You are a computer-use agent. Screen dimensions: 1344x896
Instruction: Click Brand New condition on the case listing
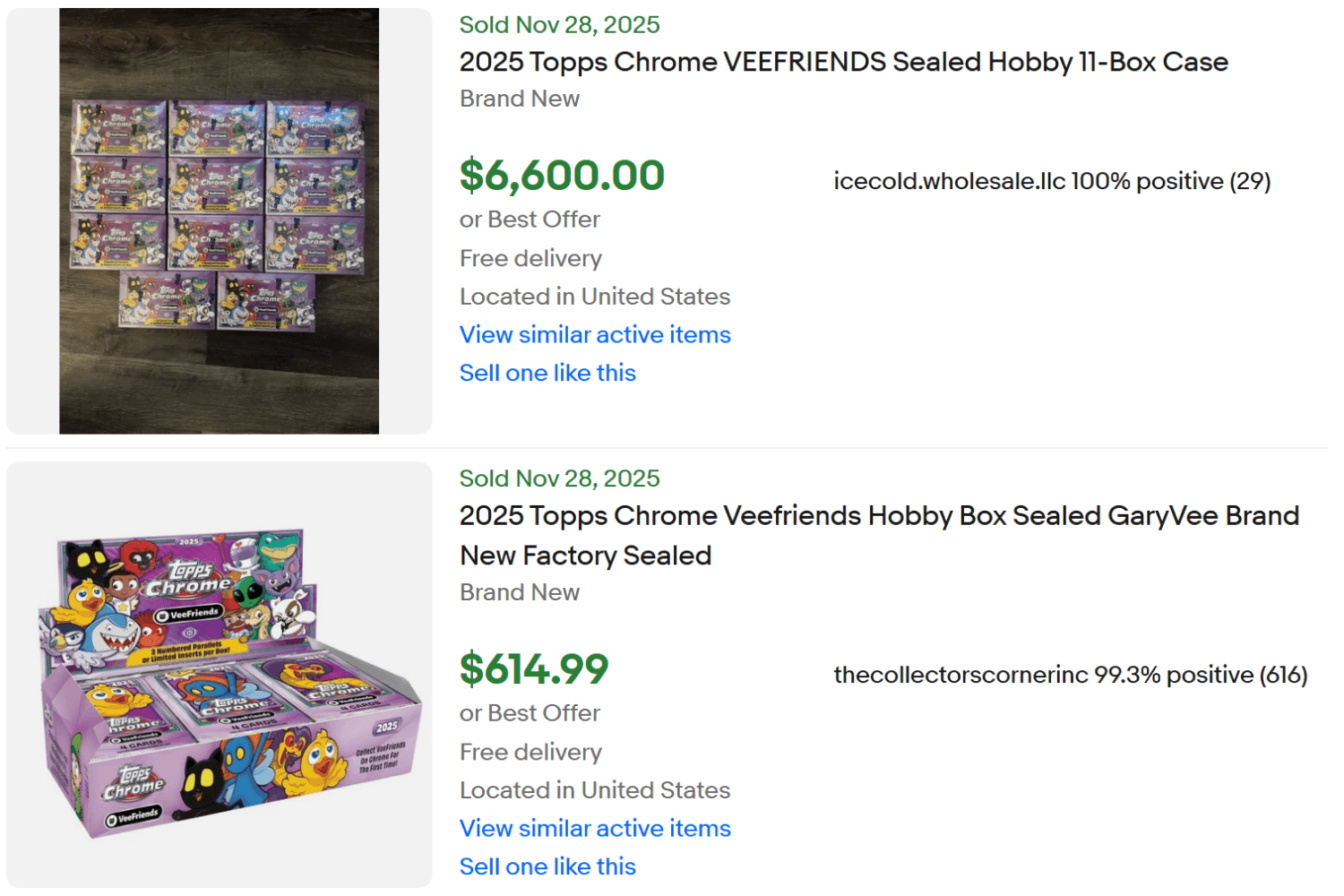pyautogui.click(x=519, y=99)
